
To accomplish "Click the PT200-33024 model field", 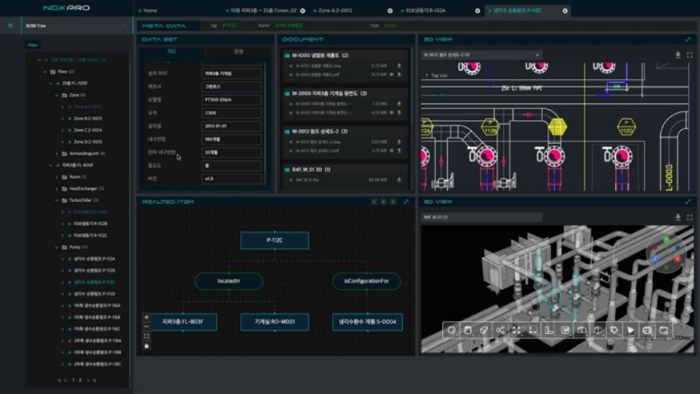I will tap(232, 100).
